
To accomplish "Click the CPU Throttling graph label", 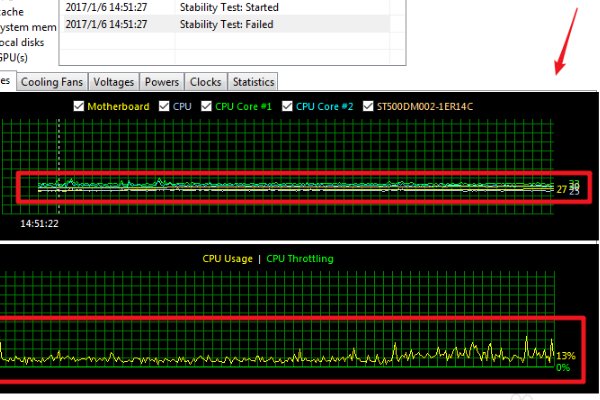I will point(300,259).
